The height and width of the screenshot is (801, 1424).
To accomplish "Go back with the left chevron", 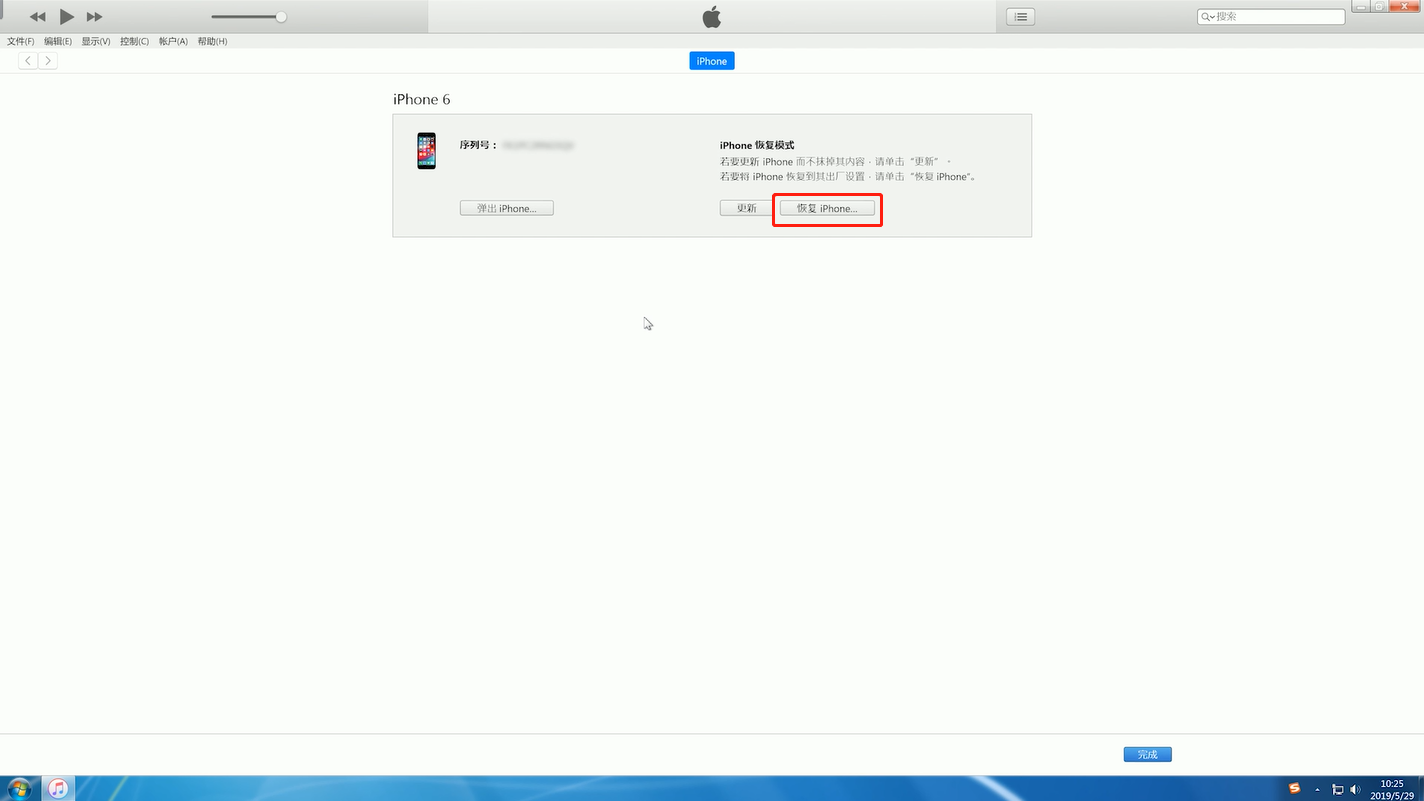I will (x=28, y=61).
